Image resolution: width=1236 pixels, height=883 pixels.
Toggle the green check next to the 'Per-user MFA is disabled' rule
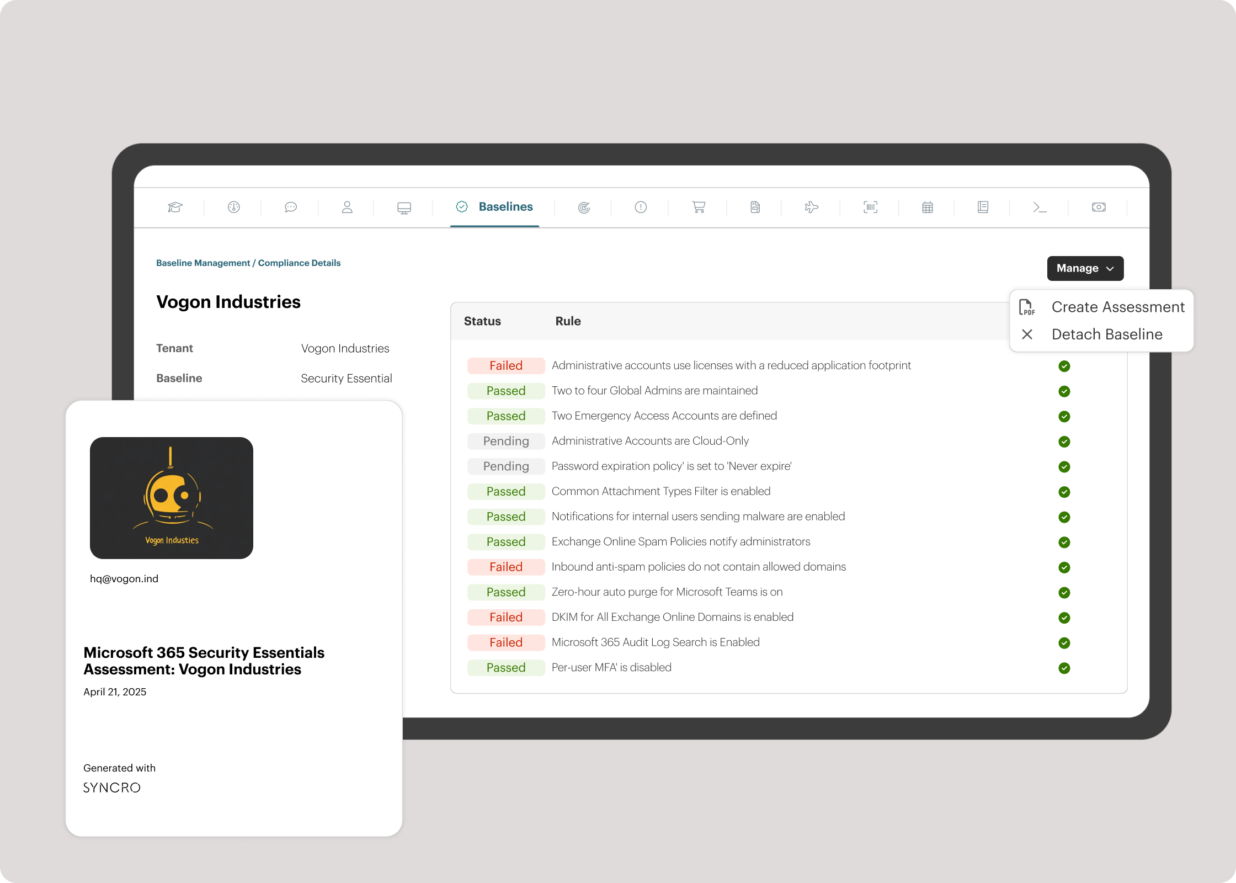(1064, 667)
